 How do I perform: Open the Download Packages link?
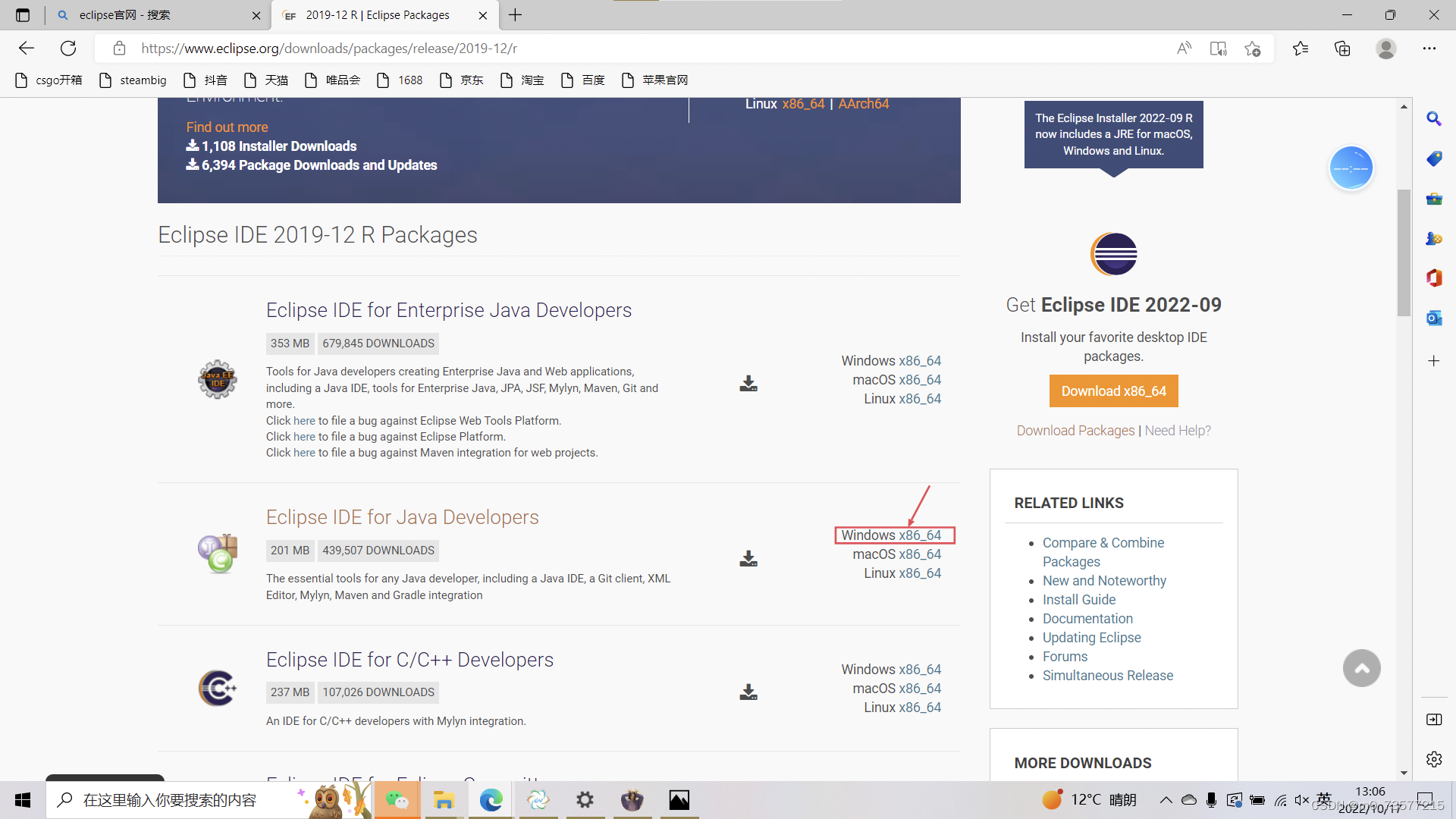pyautogui.click(x=1075, y=431)
